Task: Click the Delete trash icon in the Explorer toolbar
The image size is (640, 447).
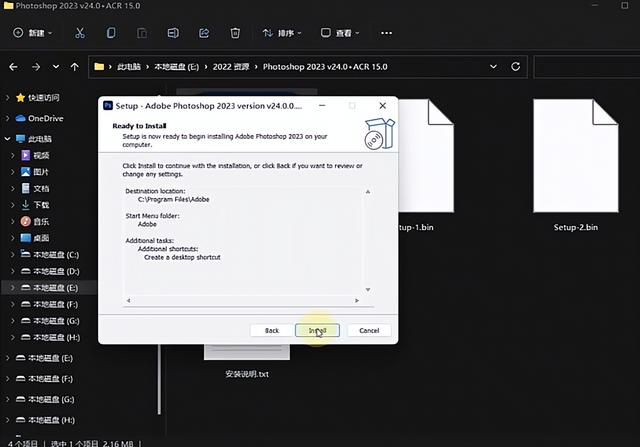Action: (235, 33)
